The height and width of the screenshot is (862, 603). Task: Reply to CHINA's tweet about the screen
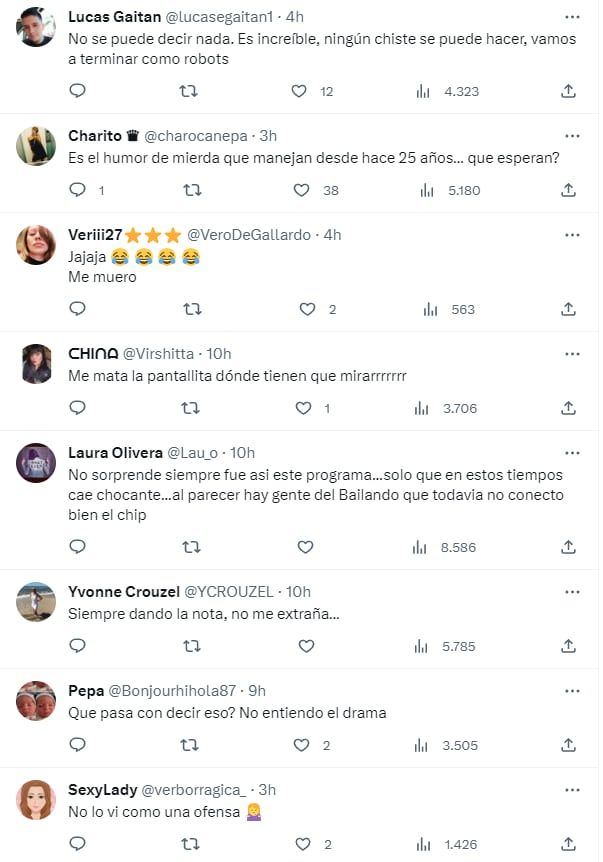click(x=78, y=408)
